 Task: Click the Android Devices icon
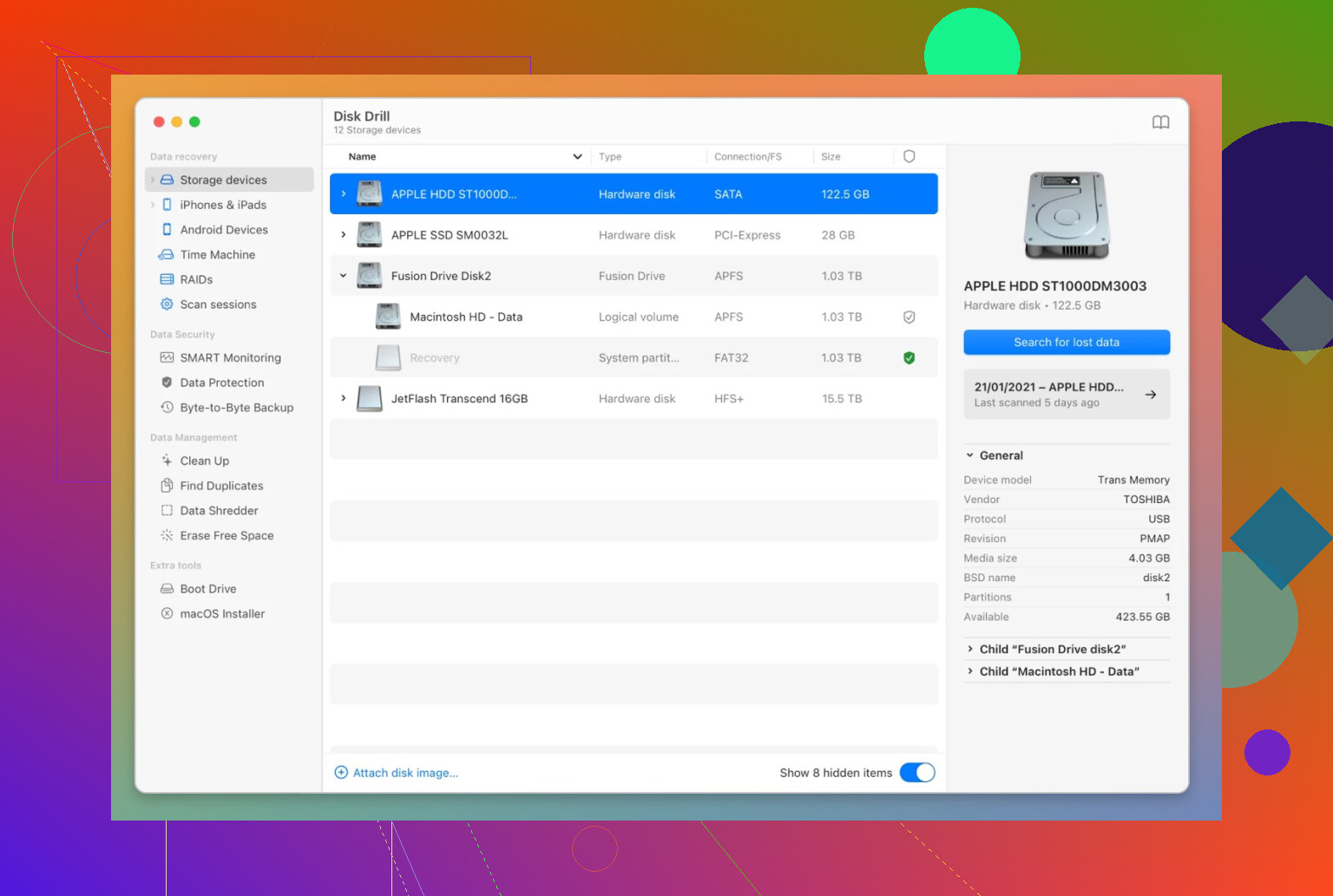(167, 230)
